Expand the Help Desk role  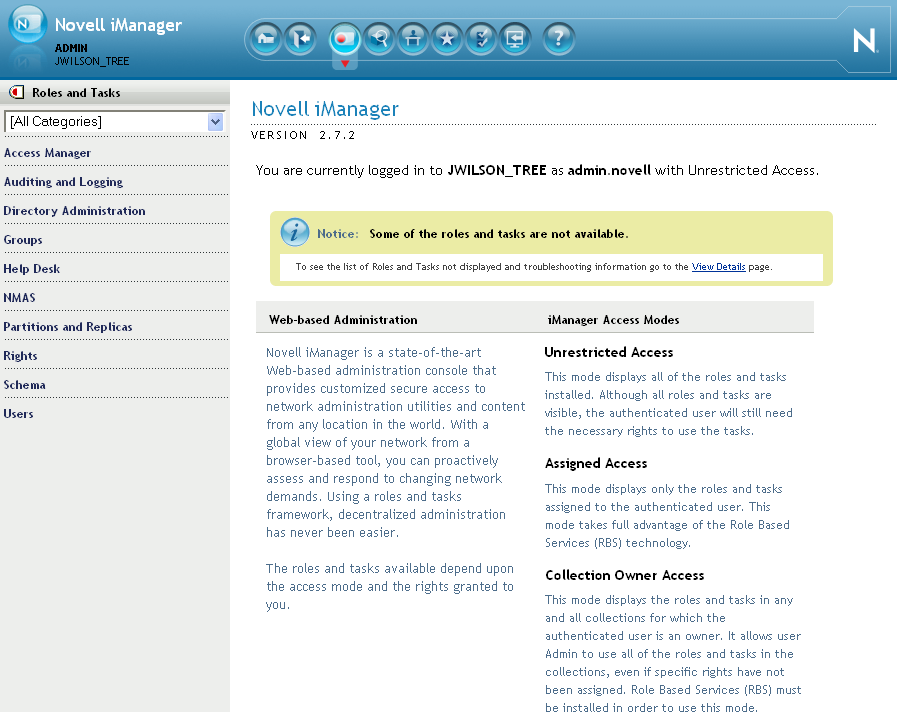31,269
